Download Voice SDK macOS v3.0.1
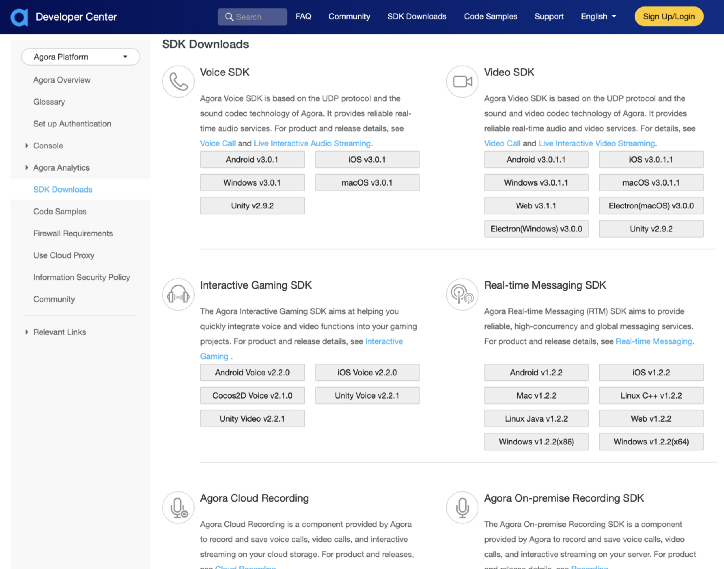This screenshot has height=569, width=724. click(367, 183)
